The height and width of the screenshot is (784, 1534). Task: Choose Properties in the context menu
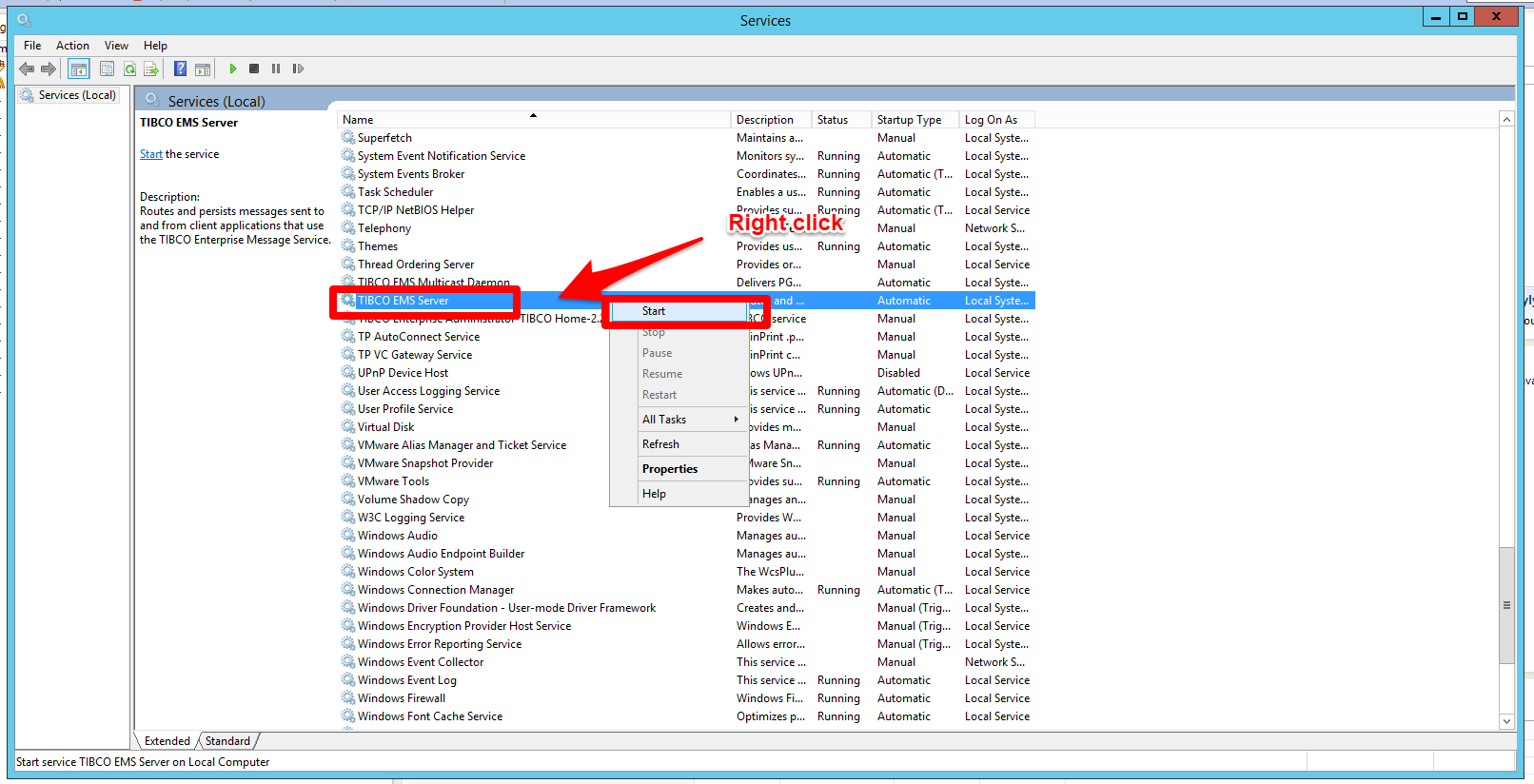pos(678,469)
